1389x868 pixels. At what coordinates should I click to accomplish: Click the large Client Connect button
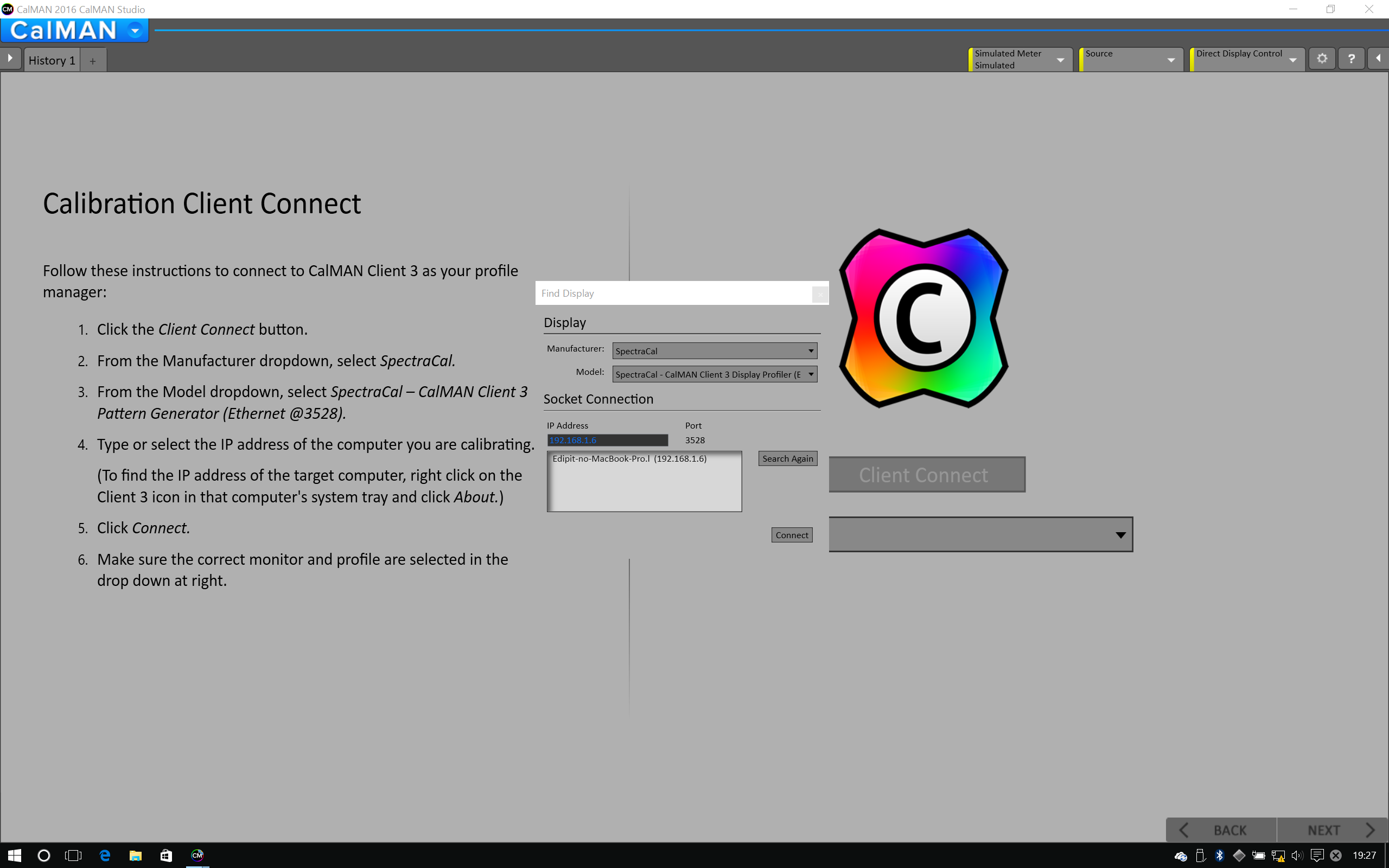[x=927, y=475]
